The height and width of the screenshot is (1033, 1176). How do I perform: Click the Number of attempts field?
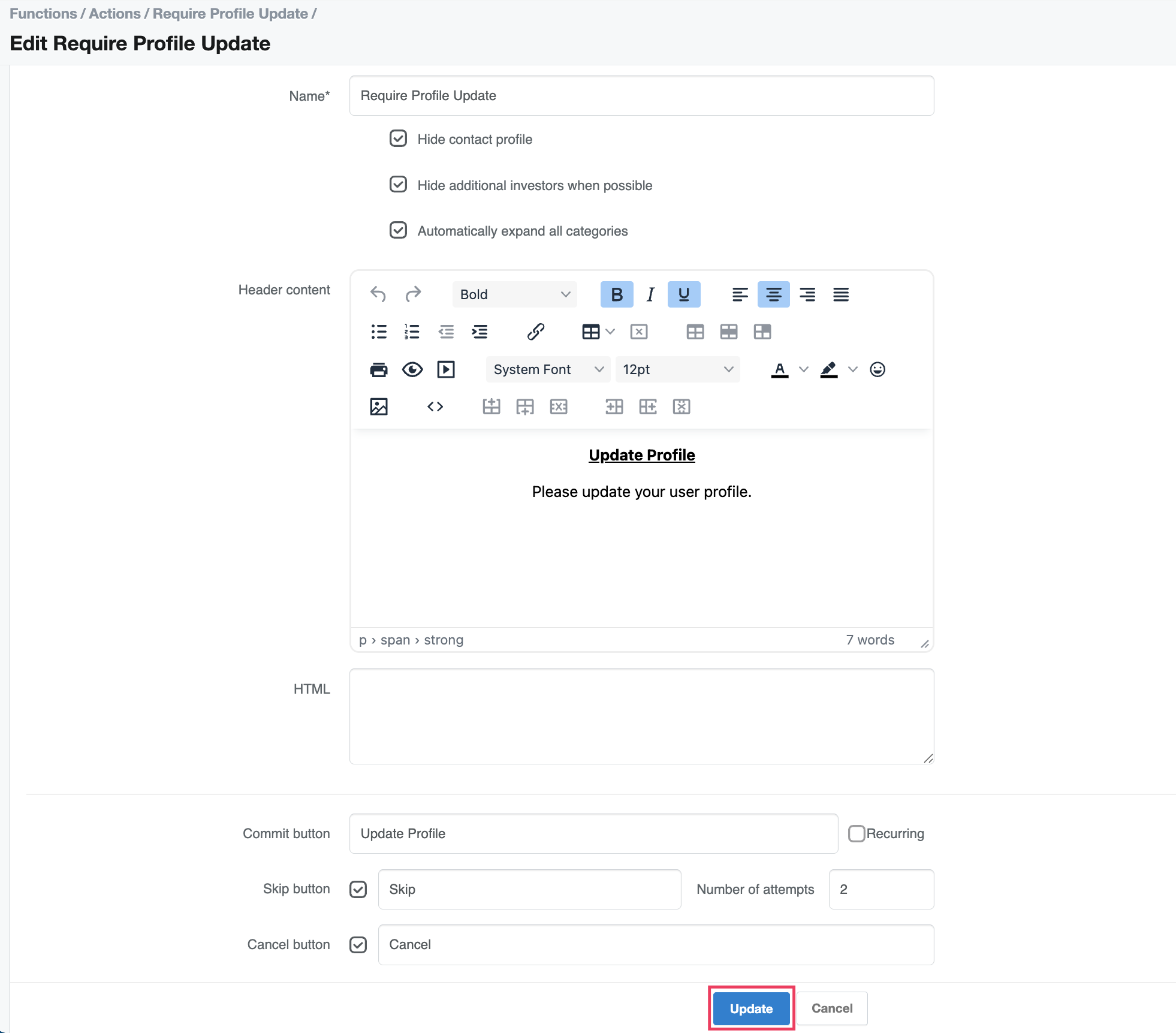click(881, 889)
